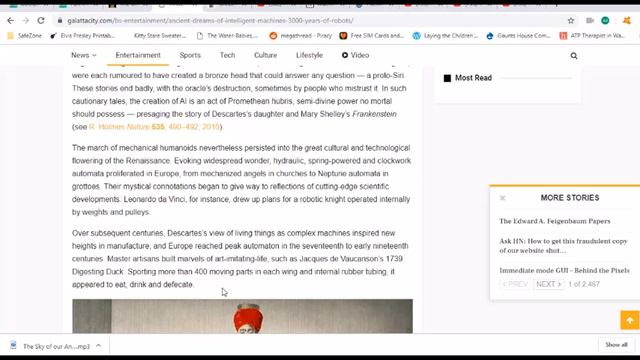Open the SafeZone bookmark
Viewport: 640px width, 360px height.
coord(25,36)
